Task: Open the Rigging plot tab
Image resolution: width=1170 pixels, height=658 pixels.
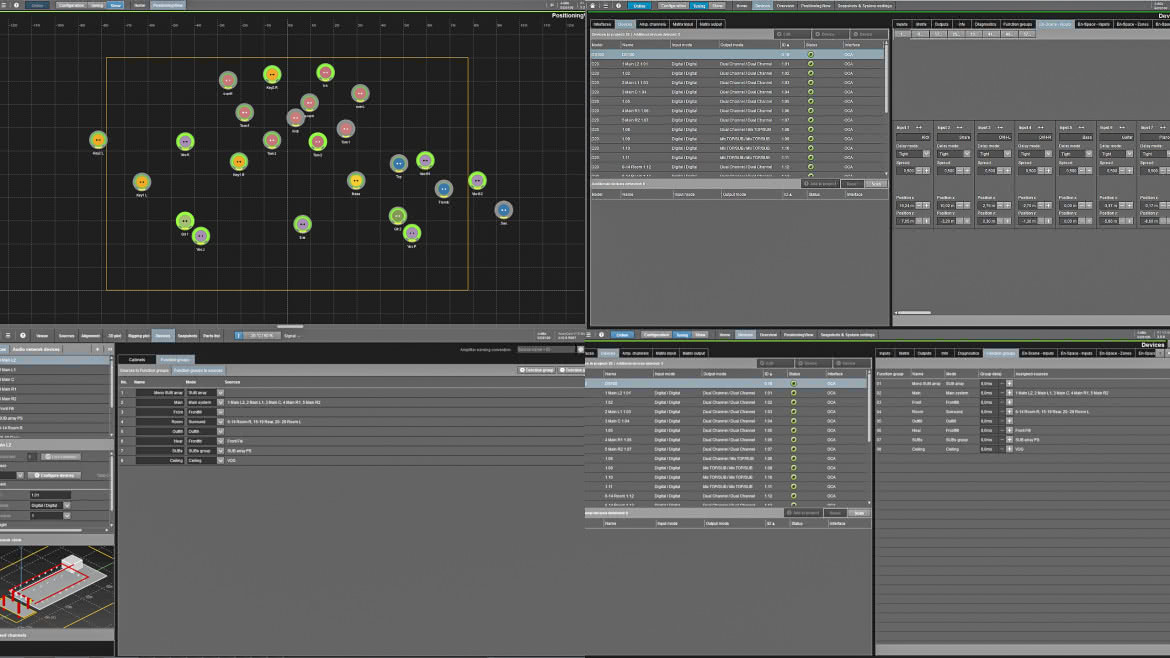Action: pos(139,336)
